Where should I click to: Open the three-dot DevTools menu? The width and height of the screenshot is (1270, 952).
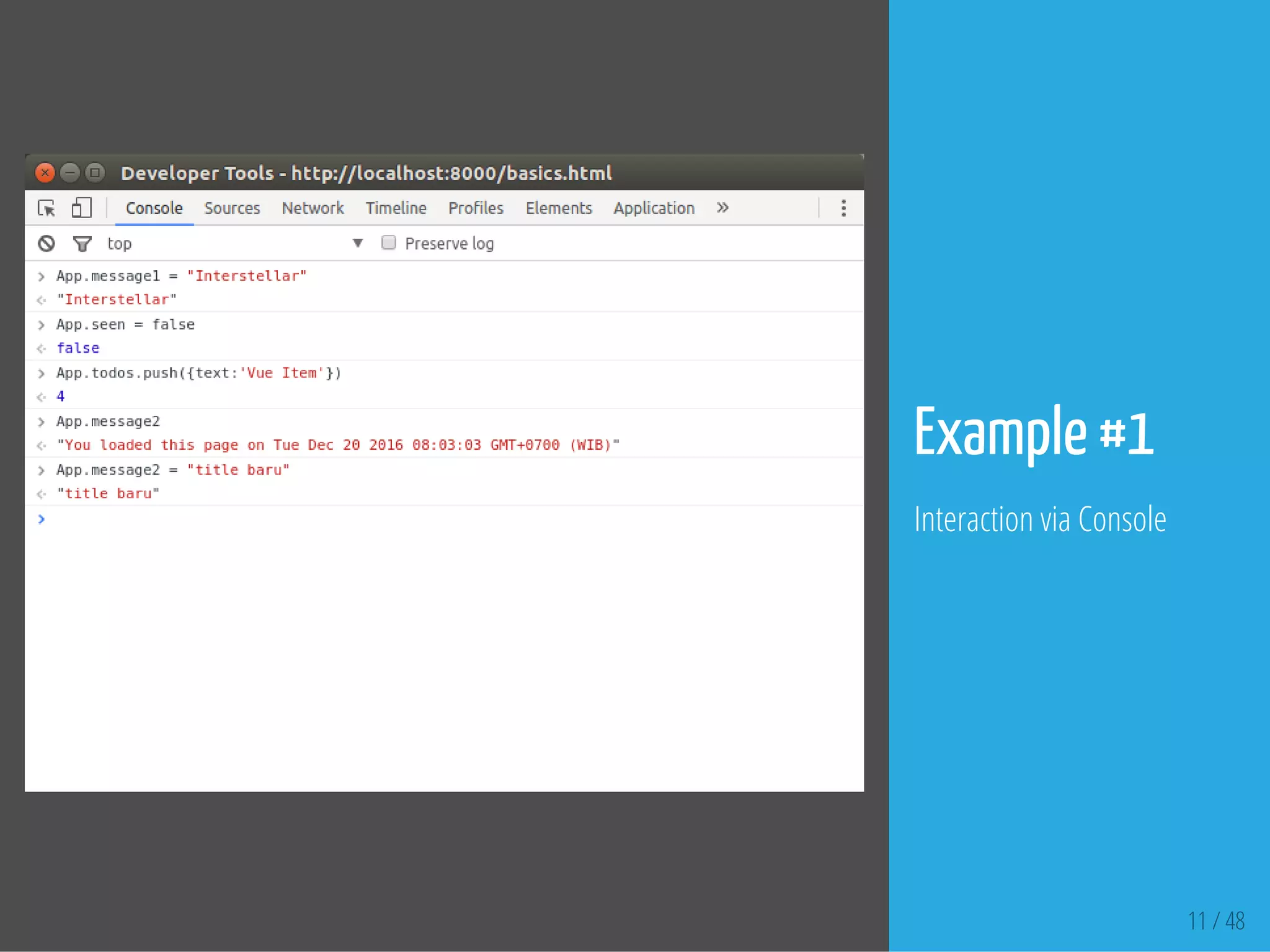point(843,208)
